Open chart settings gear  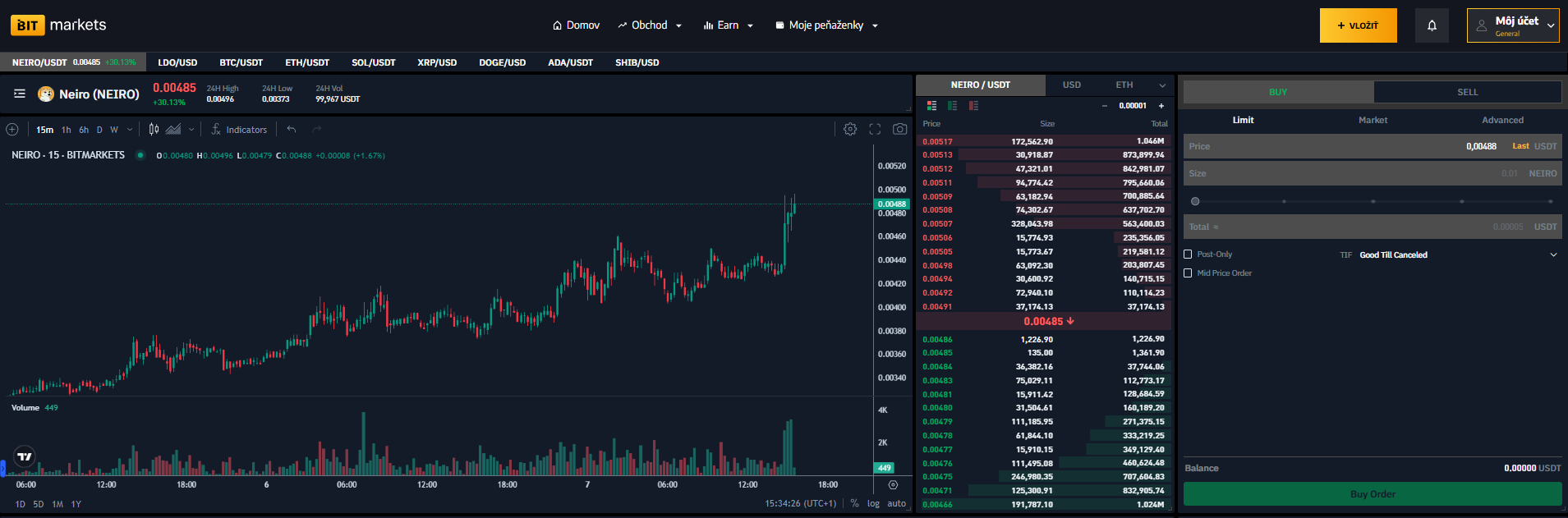pos(850,129)
